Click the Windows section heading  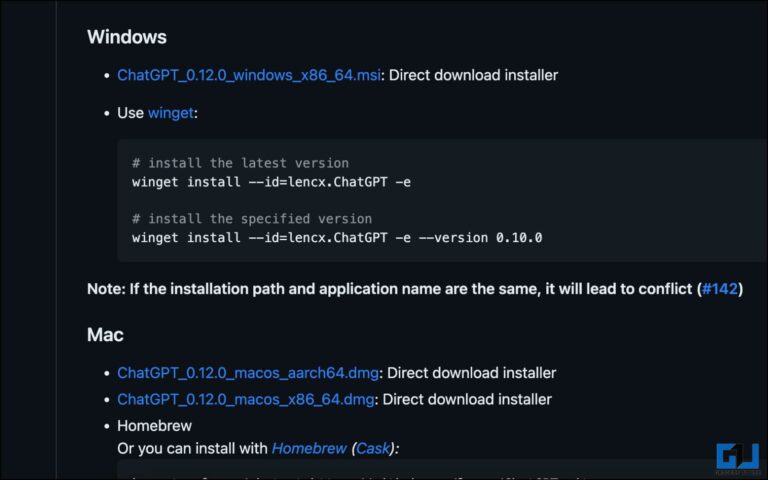pos(126,38)
